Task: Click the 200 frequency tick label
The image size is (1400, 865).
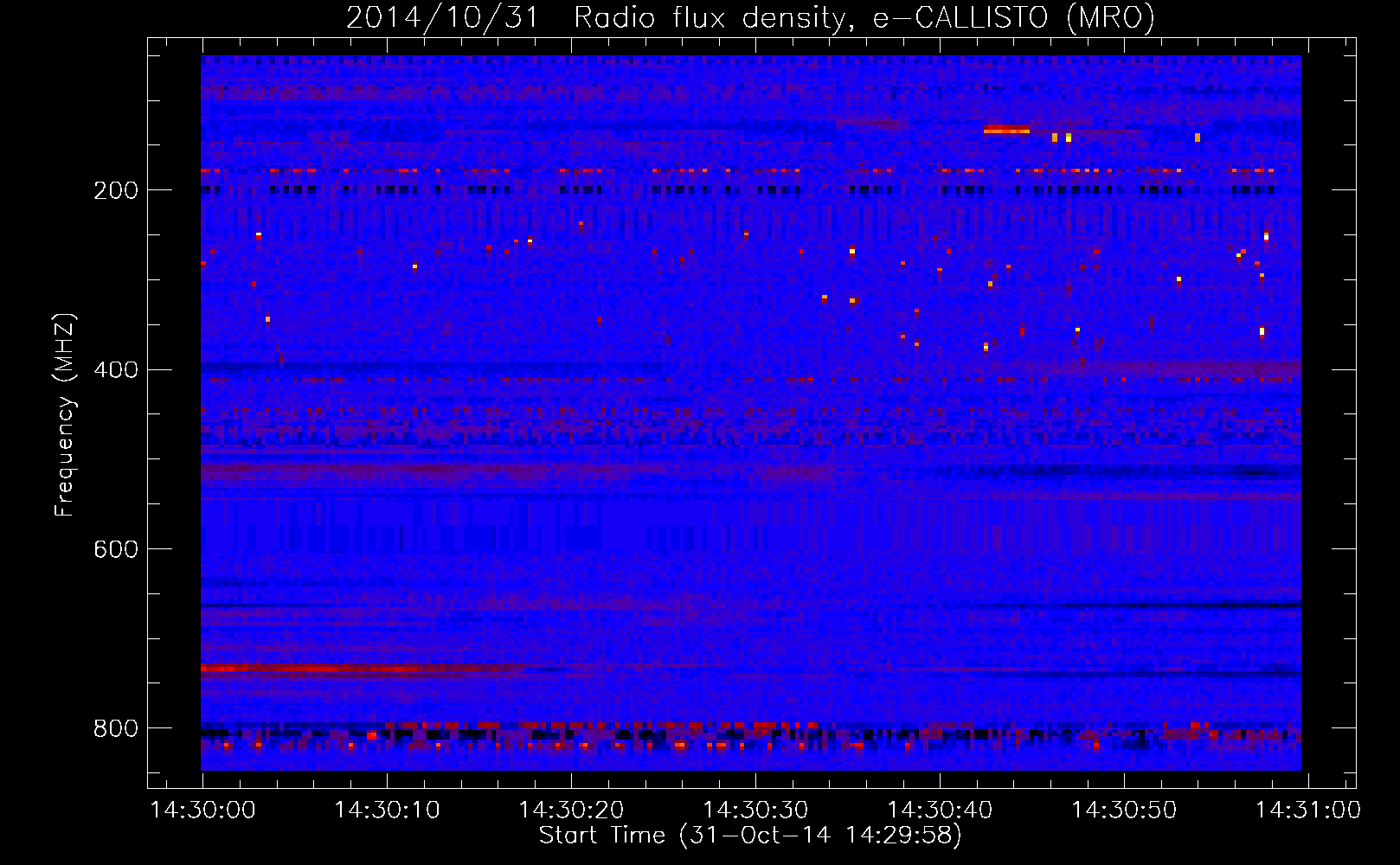Action: 116,190
